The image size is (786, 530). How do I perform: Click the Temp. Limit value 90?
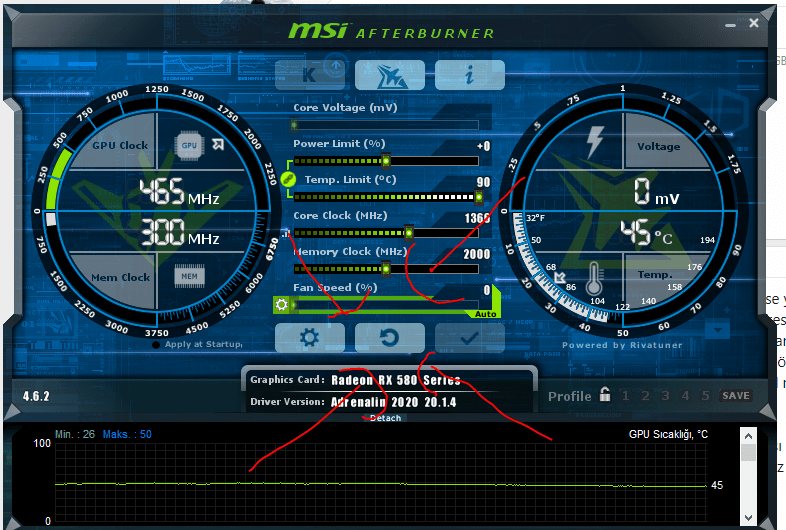483,182
